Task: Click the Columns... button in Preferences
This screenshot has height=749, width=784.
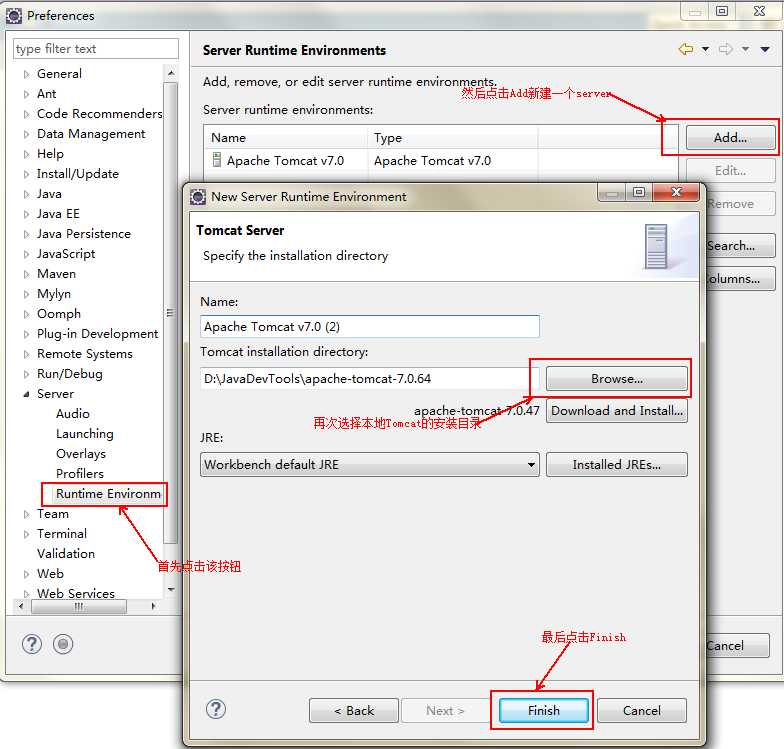Action: (x=740, y=278)
